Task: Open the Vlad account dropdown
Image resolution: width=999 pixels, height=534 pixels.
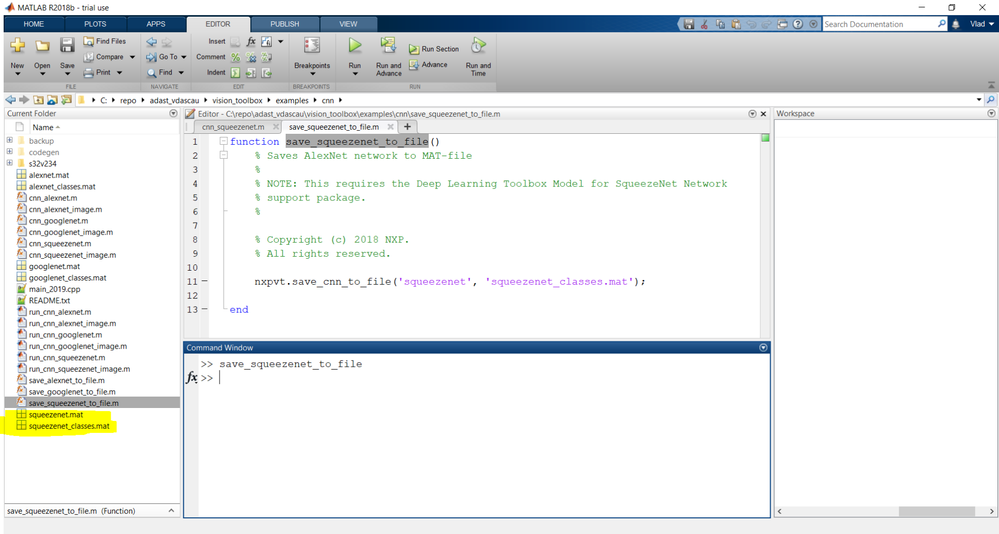Action: tap(981, 24)
